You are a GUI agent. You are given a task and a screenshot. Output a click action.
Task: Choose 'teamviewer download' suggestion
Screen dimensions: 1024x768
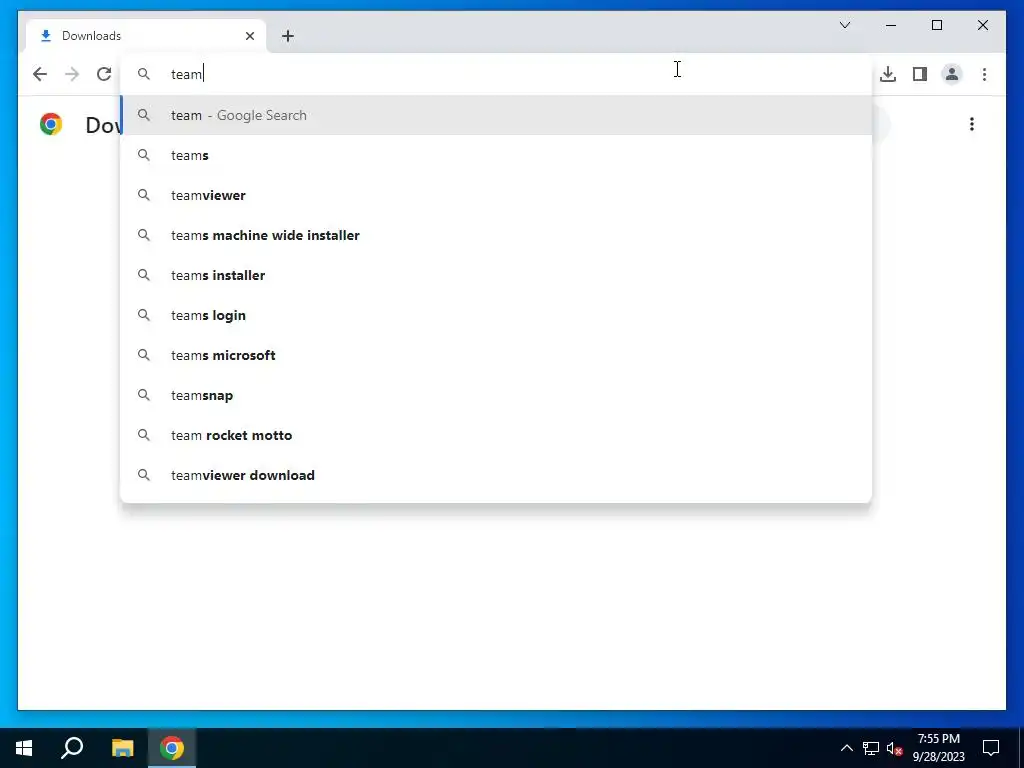[496, 475]
